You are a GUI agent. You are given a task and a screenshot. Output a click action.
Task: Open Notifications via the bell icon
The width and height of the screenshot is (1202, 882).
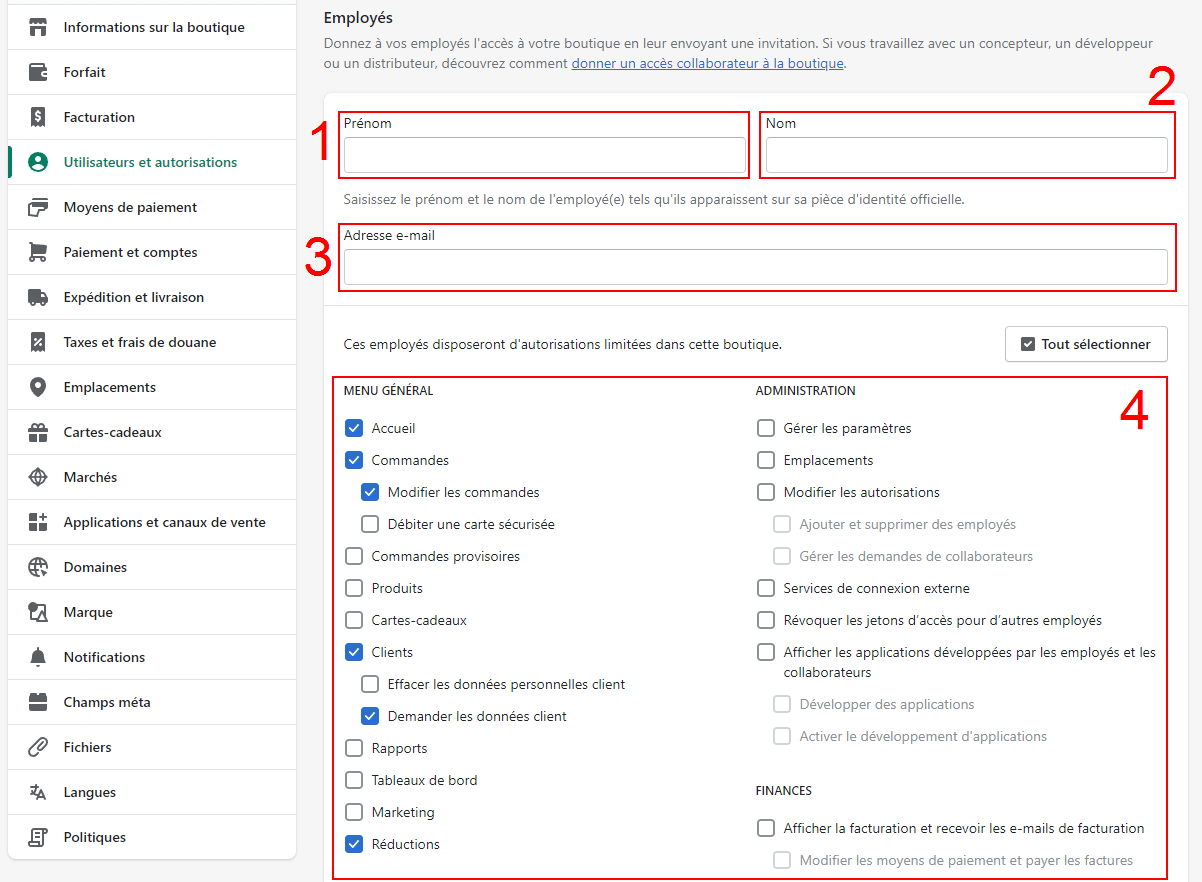click(38, 657)
